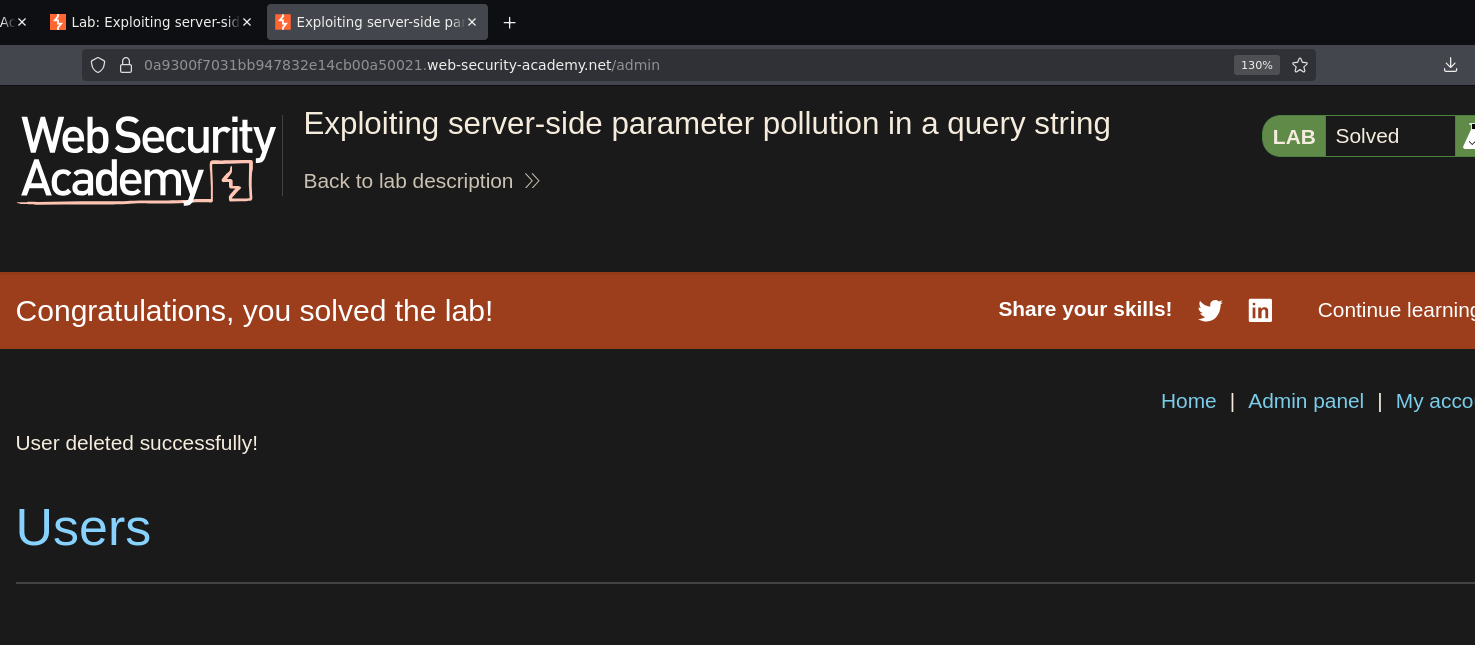Open the Home link

click(x=1188, y=401)
